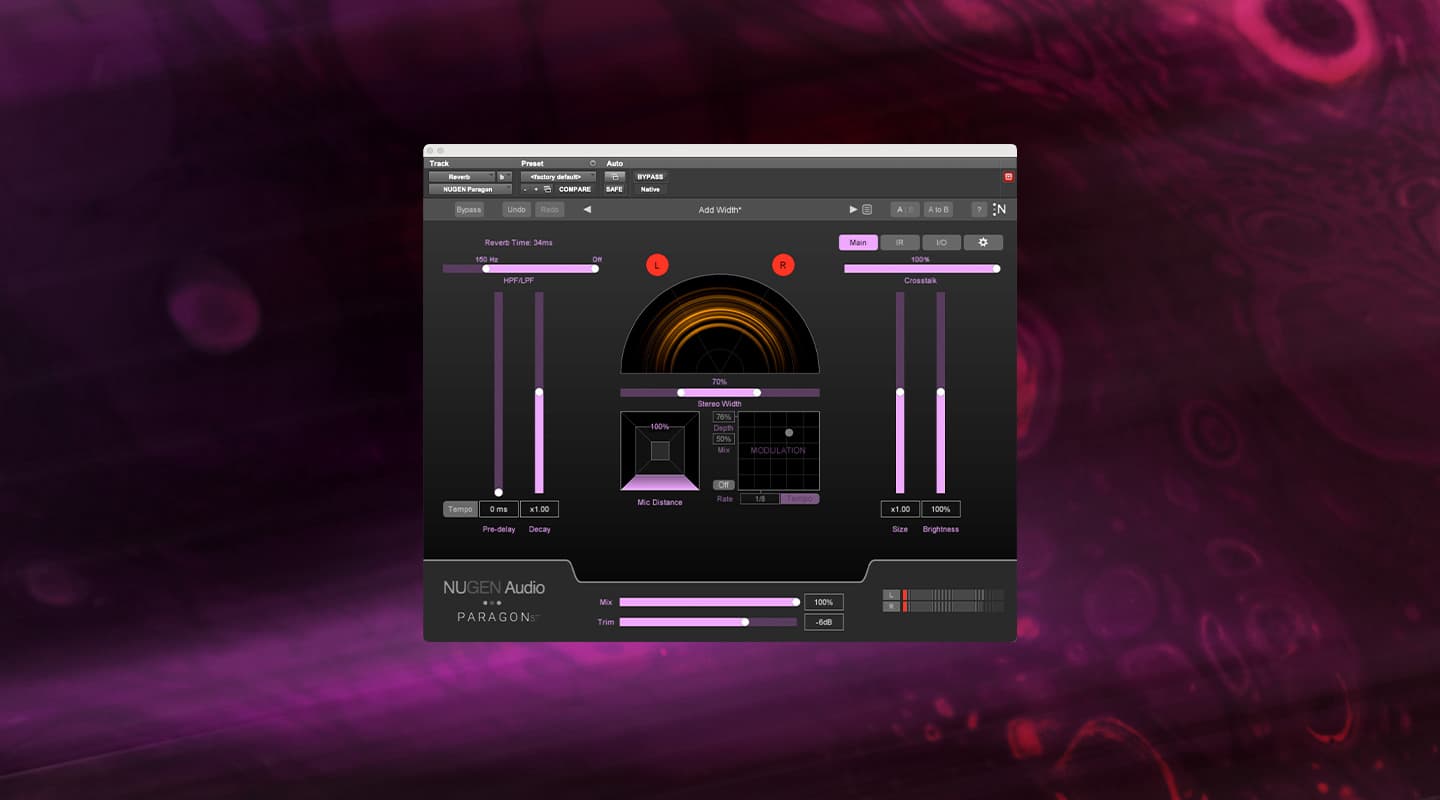Click the Trim slider
Screen dimensions: 1440x800
pos(708,622)
